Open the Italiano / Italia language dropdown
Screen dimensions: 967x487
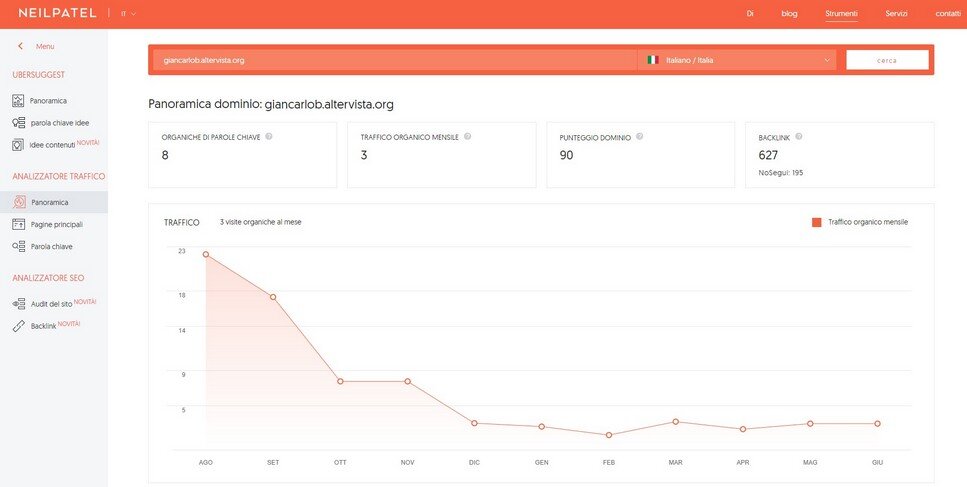click(x=736, y=60)
